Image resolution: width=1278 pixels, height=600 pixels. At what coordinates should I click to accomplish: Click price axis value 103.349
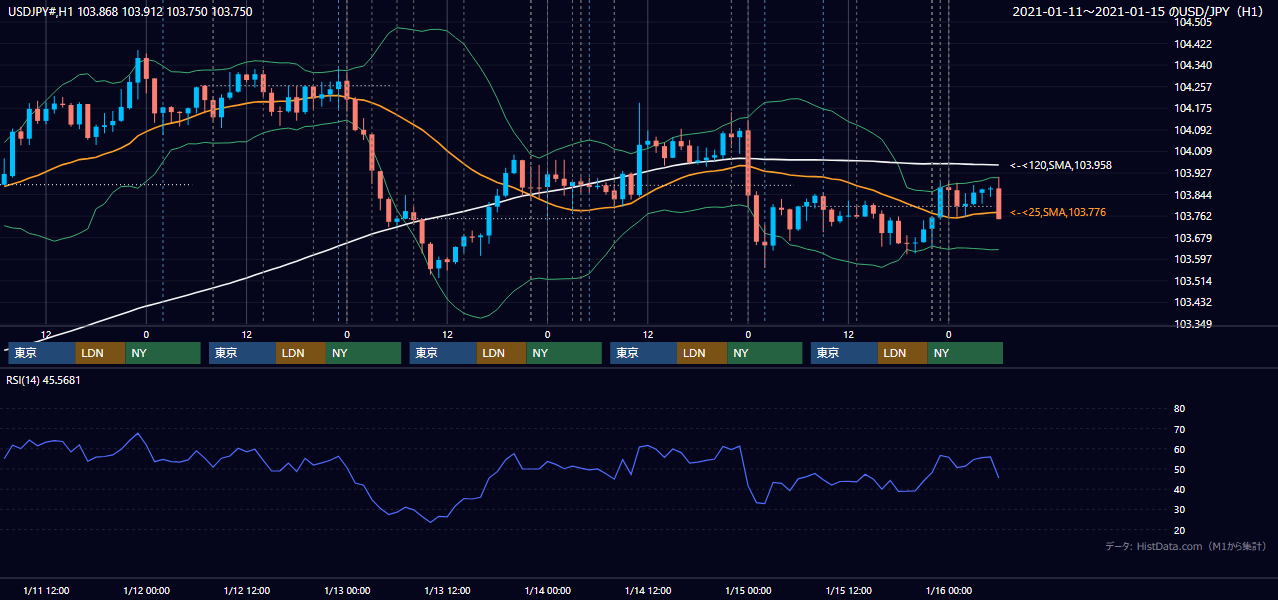(1193, 324)
